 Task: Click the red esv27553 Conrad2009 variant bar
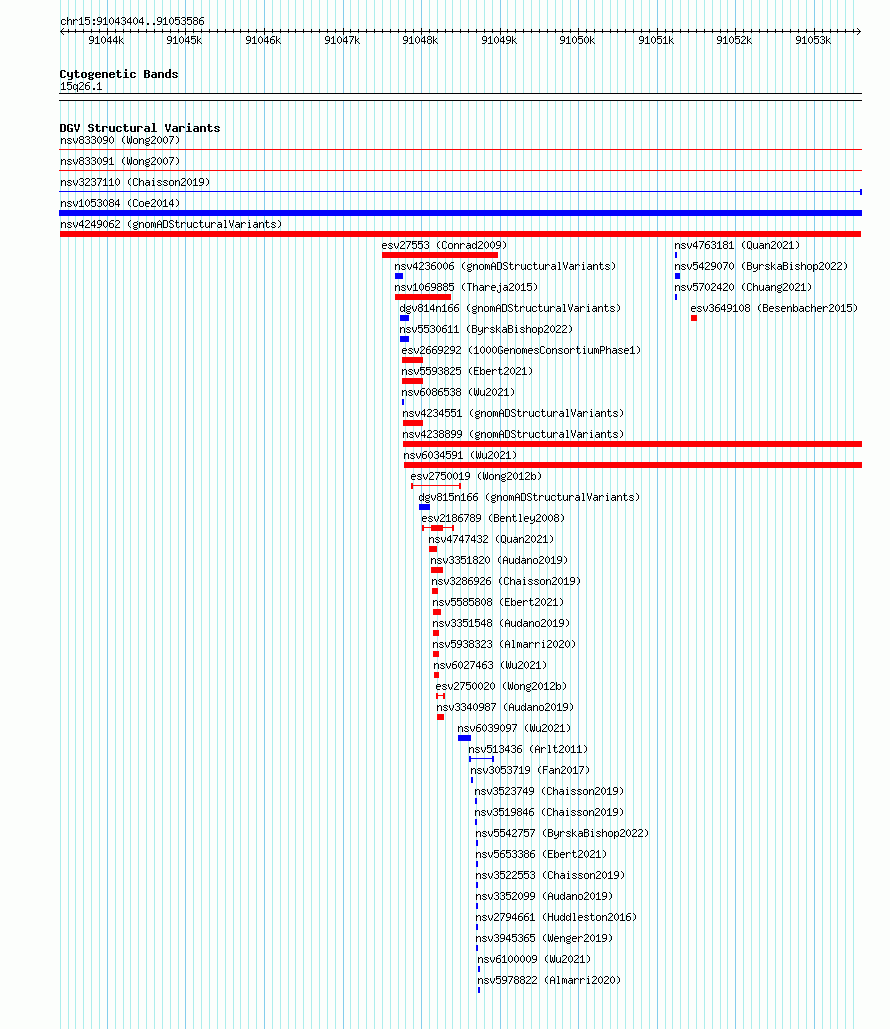[440, 255]
